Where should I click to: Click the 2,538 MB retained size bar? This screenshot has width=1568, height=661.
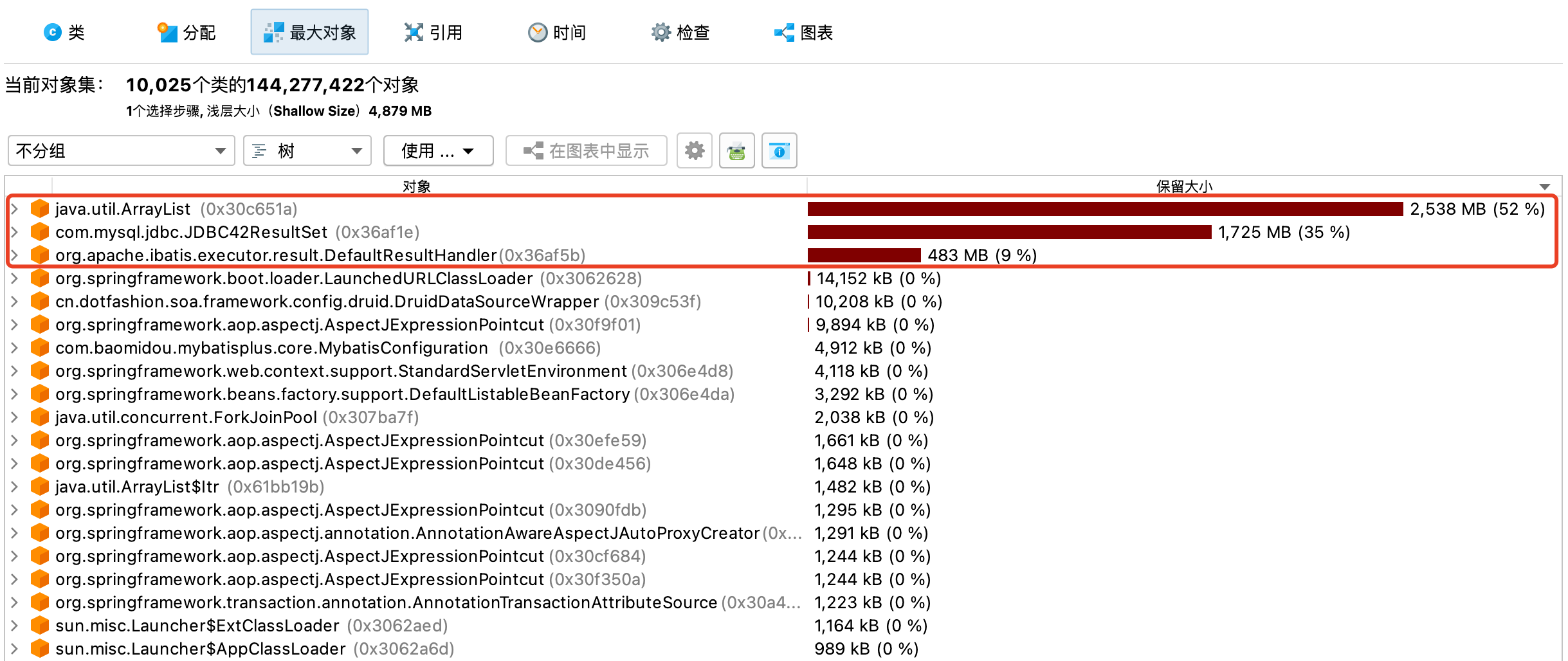[1105, 208]
